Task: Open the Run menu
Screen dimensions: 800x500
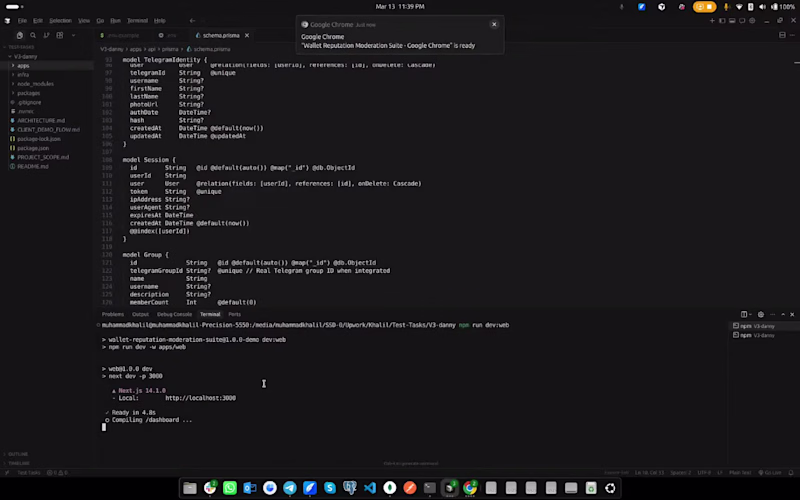Action: click(x=115, y=21)
